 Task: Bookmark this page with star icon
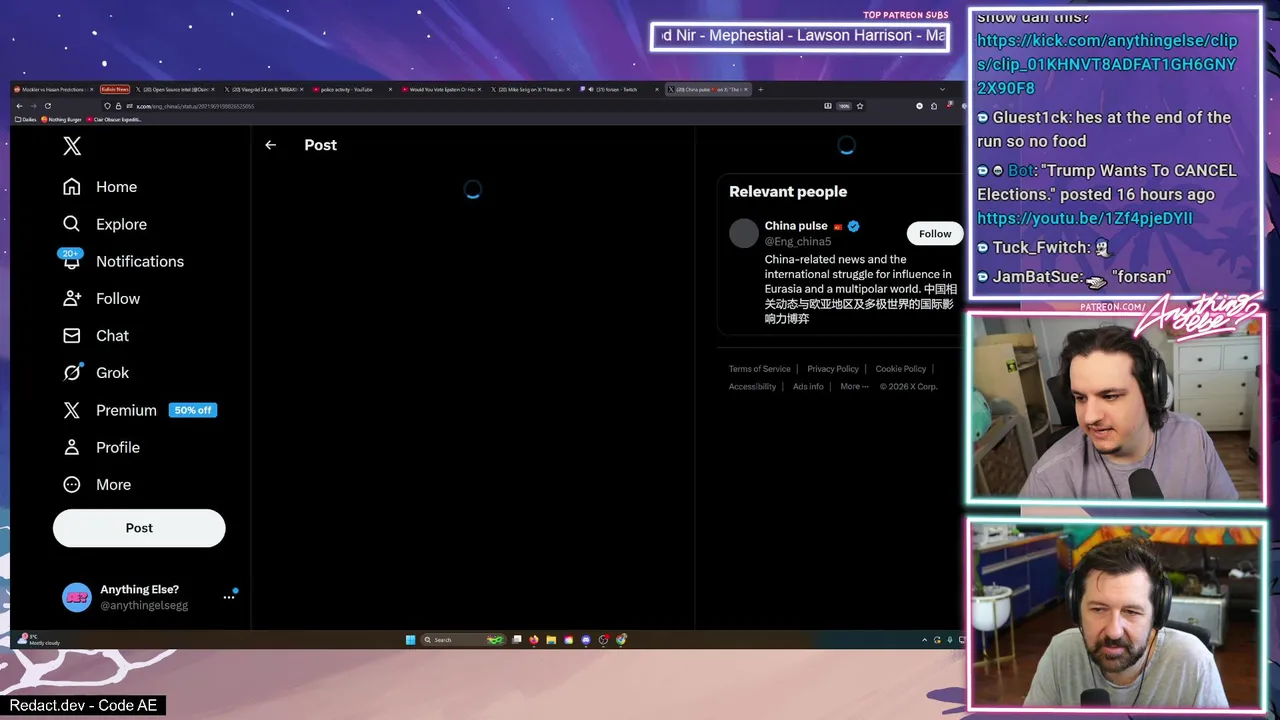tap(860, 106)
